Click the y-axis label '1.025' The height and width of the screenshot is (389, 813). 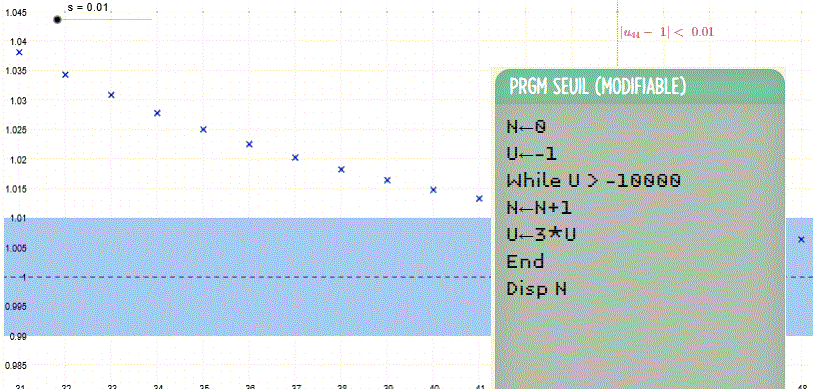coord(15,130)
